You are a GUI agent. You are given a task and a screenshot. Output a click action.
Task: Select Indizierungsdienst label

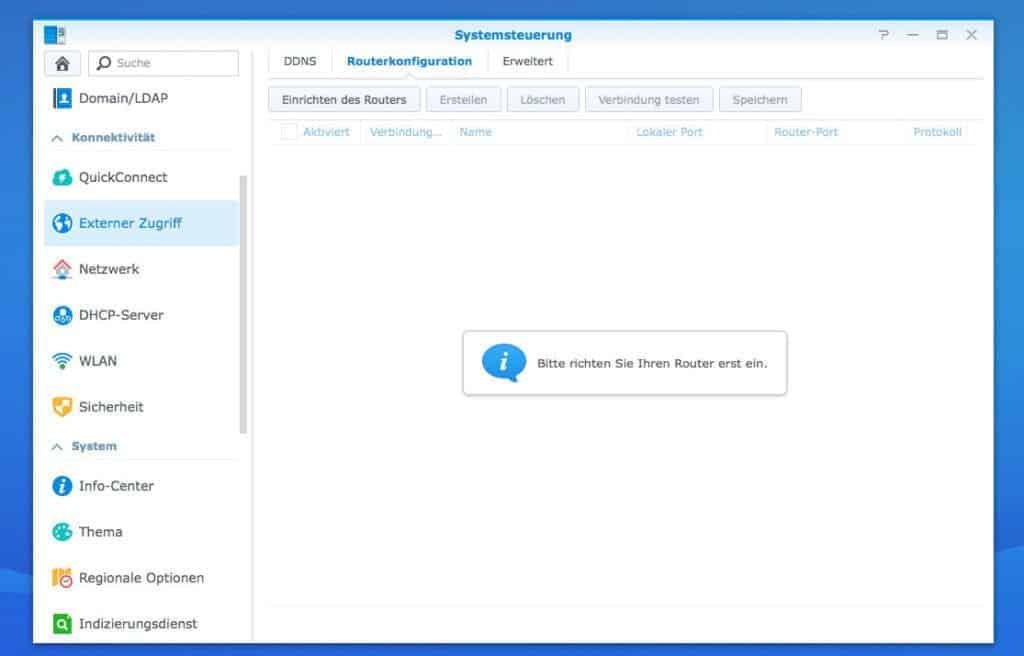pos(138,624)
